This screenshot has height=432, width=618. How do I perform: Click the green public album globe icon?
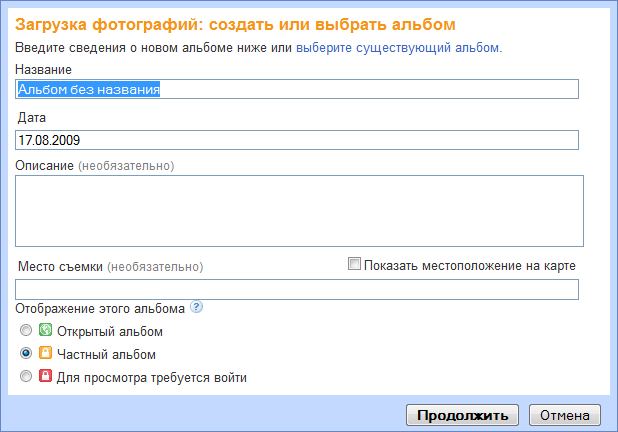click(x=45, y=330)
